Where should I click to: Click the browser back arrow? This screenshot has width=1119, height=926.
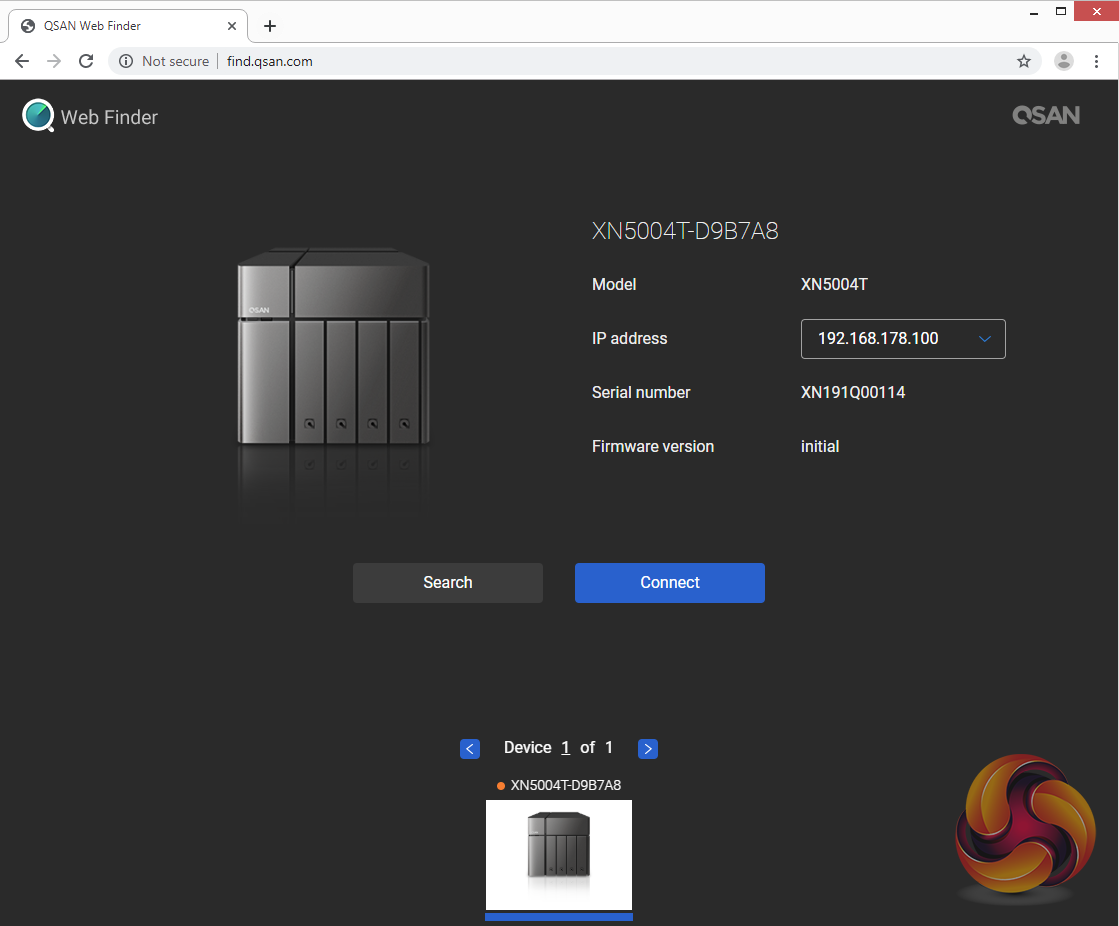(22, 61)
